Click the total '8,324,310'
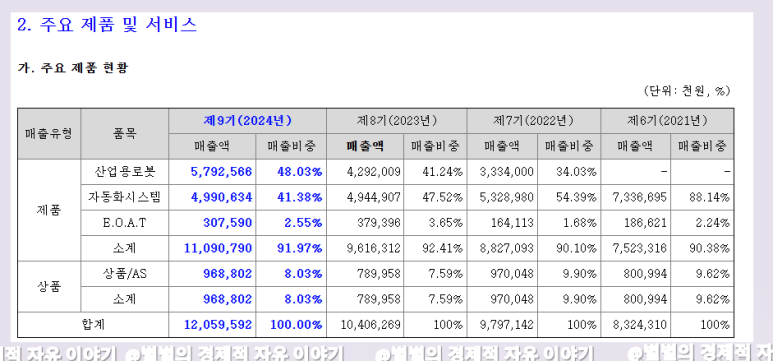The image size is (773, 361). pyautogui.click(x=640, y=325)
